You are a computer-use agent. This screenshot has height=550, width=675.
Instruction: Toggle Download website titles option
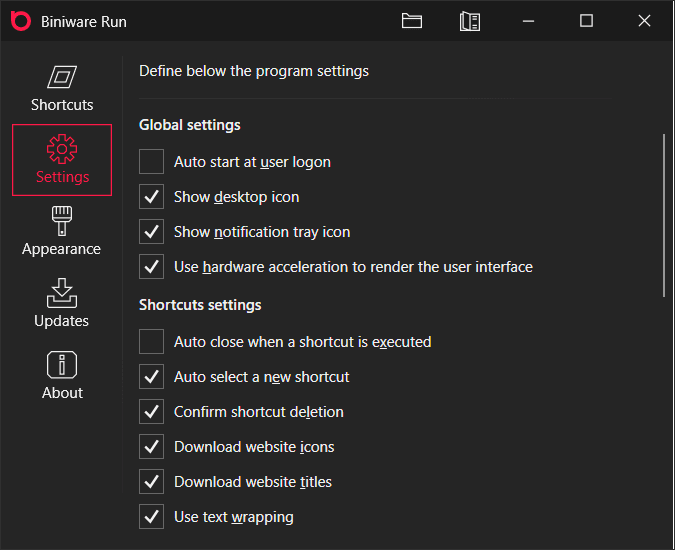[x=152, y=482]
